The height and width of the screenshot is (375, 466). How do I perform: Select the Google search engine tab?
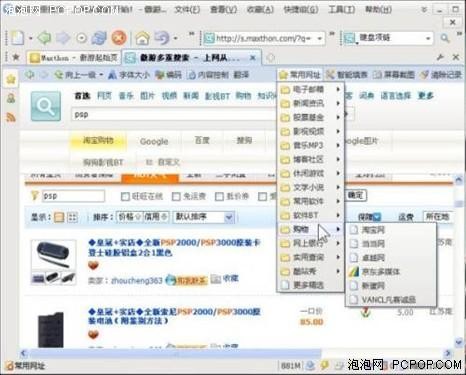[154, 141]
